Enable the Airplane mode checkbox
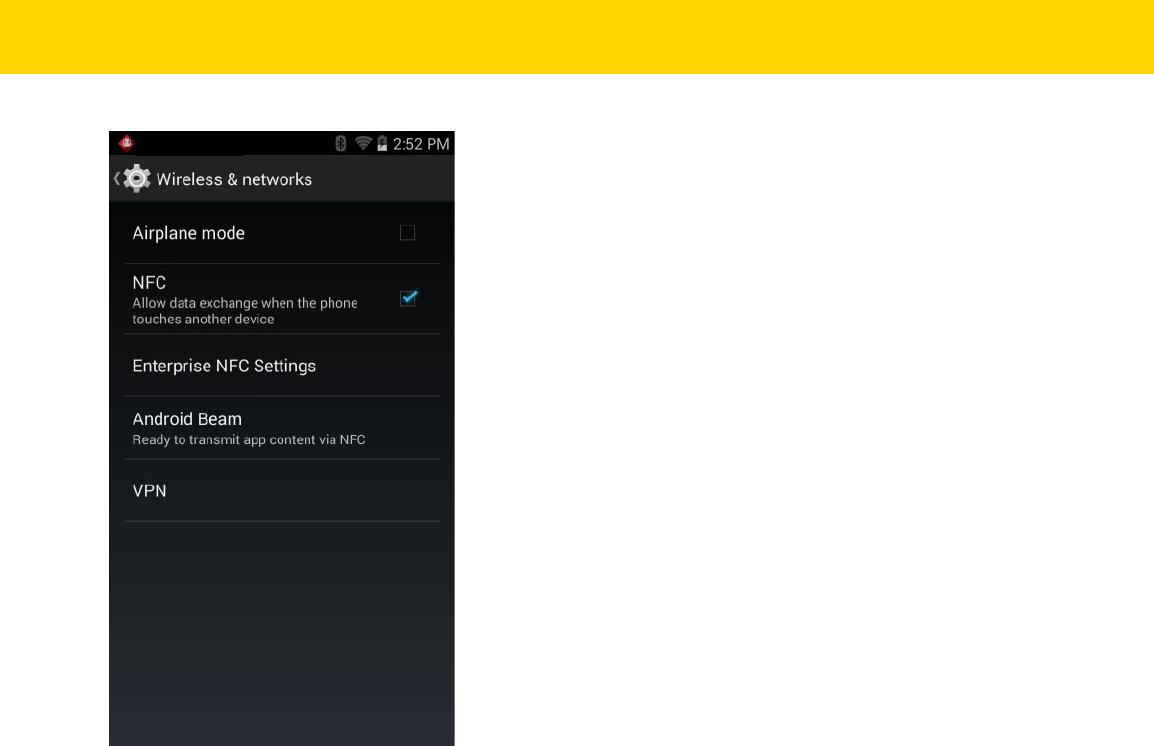Screen dimensions: 1154x746 point(407,232)
